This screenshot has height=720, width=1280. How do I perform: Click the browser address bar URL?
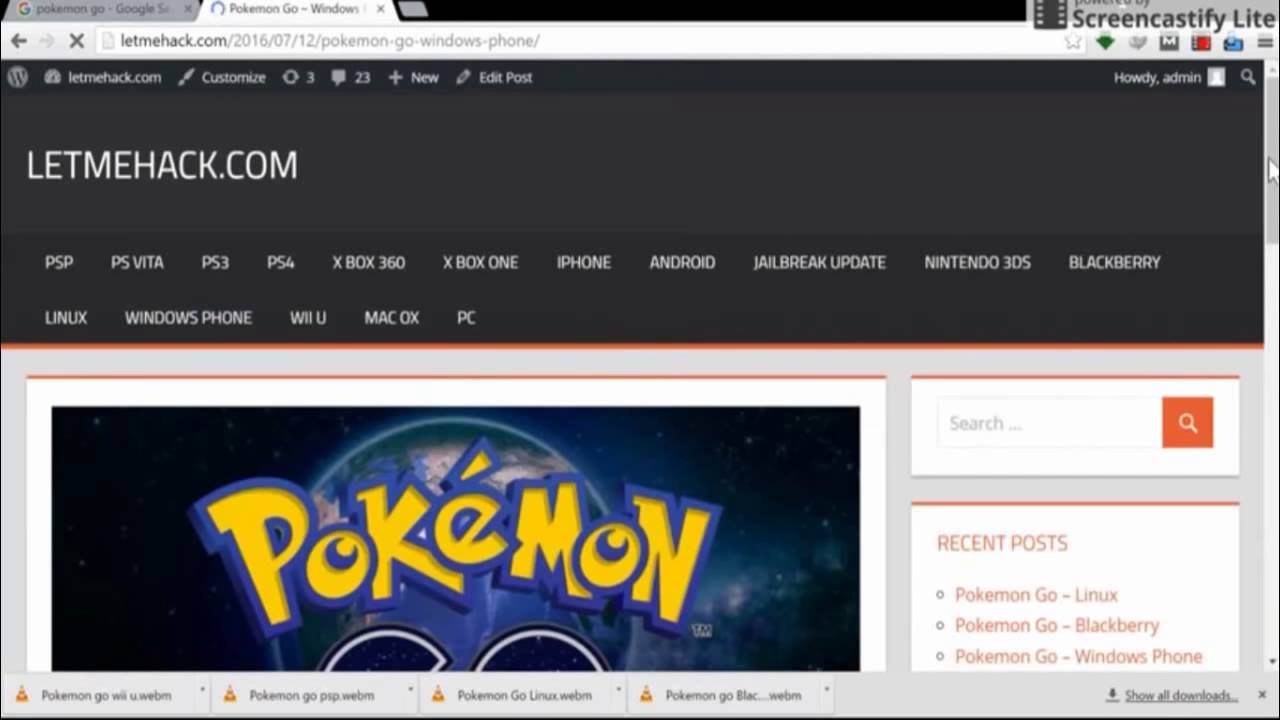pos(330,41)
